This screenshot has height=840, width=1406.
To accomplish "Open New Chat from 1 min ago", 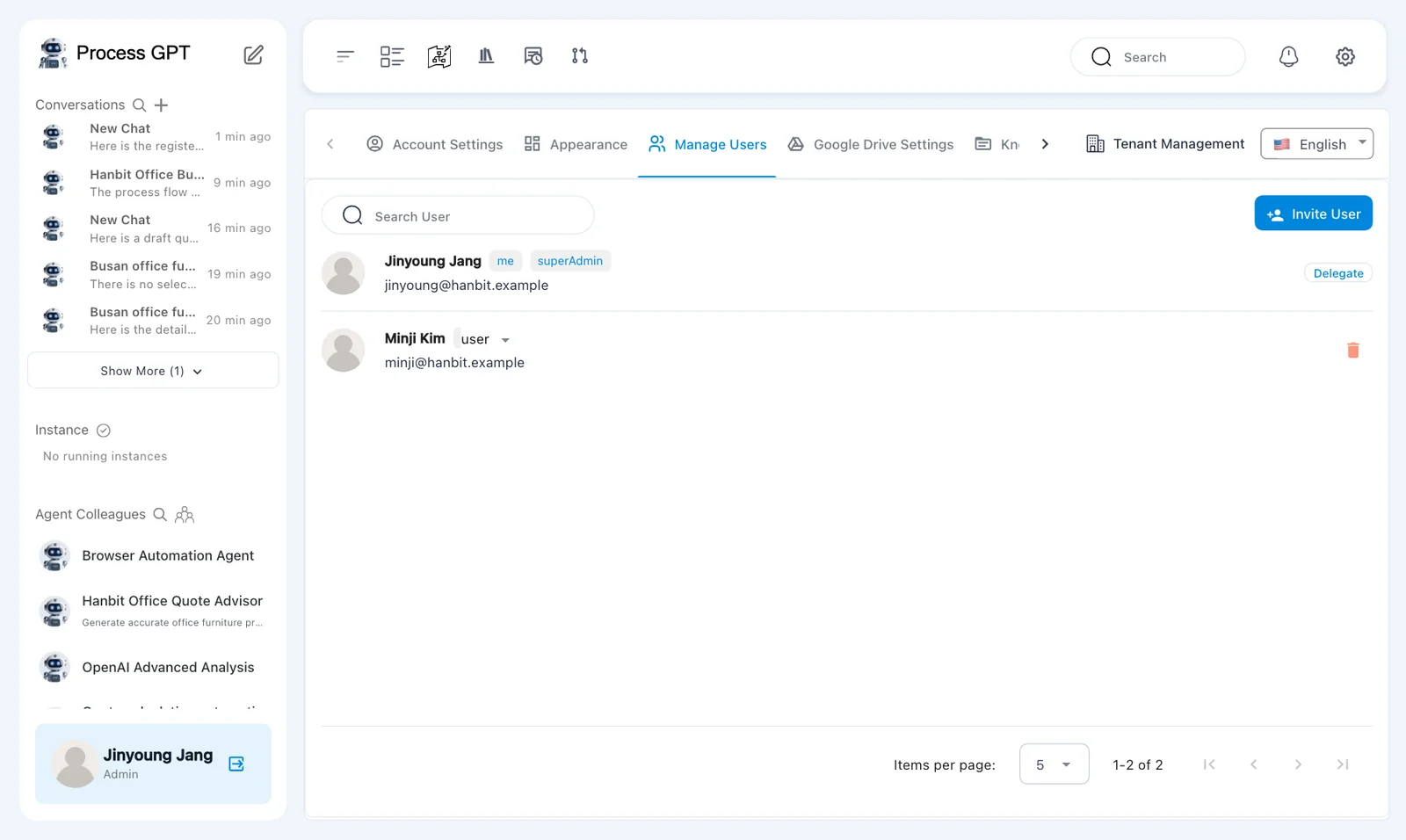I will [153, 137].
